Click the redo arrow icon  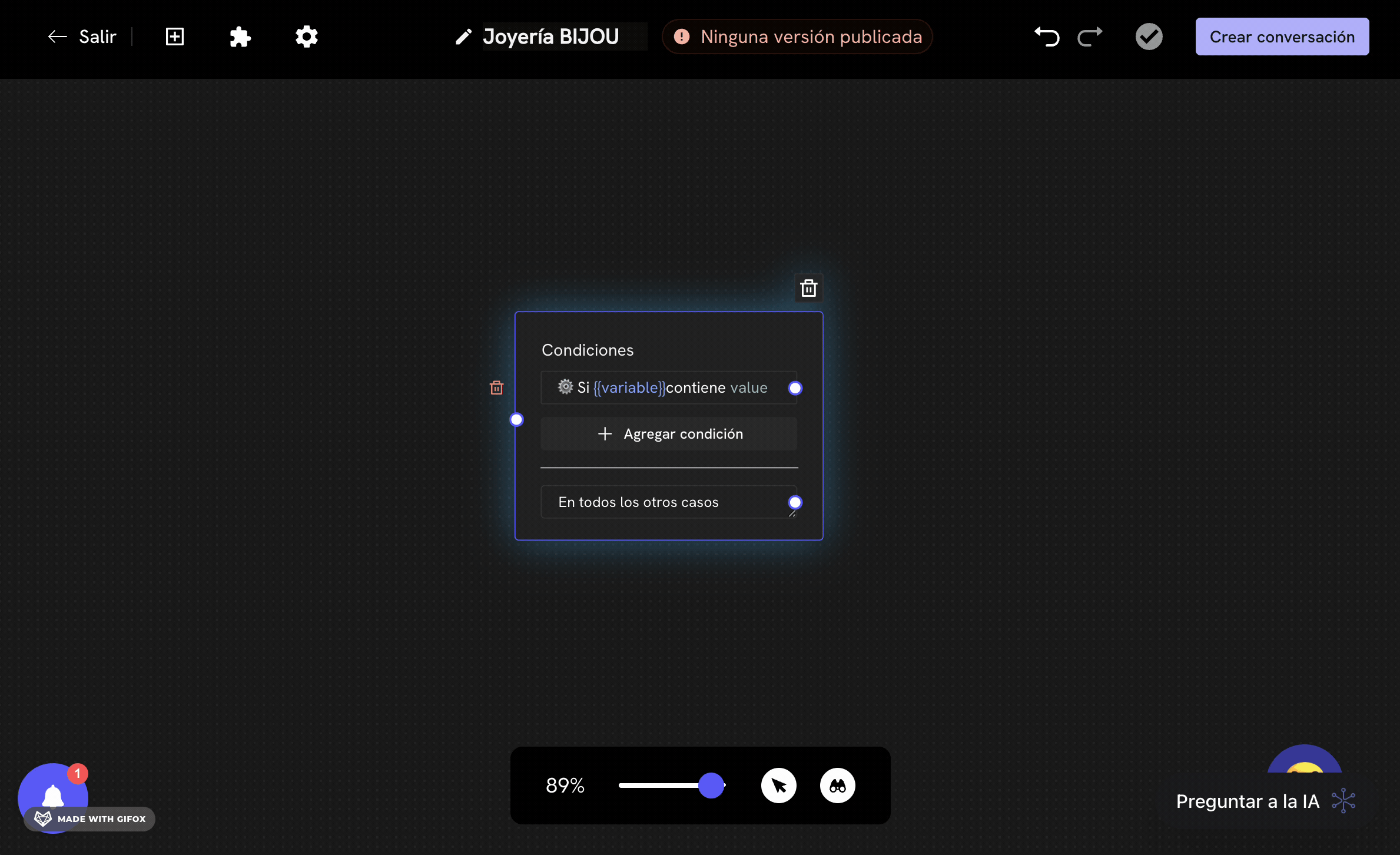[x=1090, y=37]
